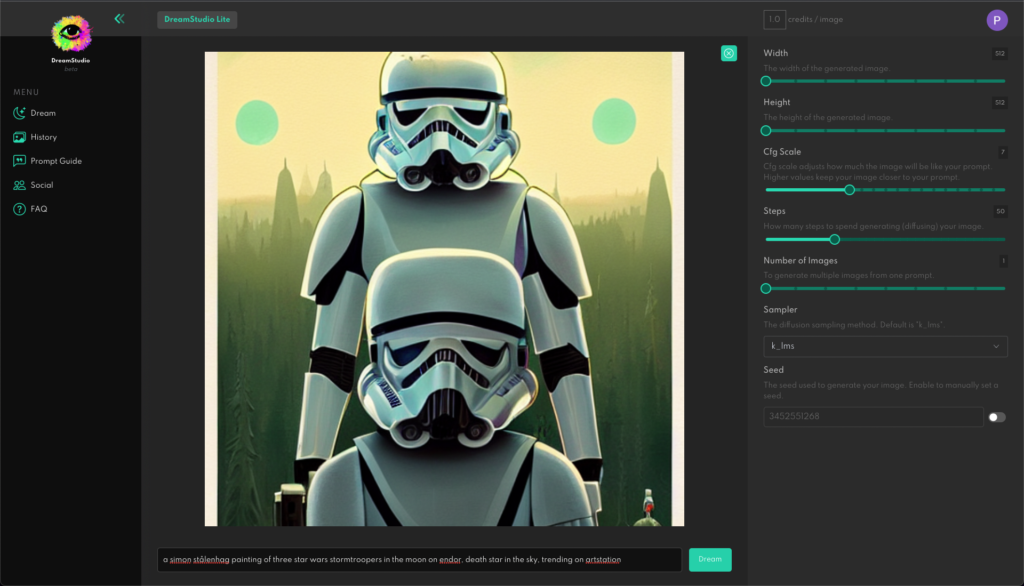Screen dimensions: 1024x586
Task: Click the Height slider handle
Action: 766,131
